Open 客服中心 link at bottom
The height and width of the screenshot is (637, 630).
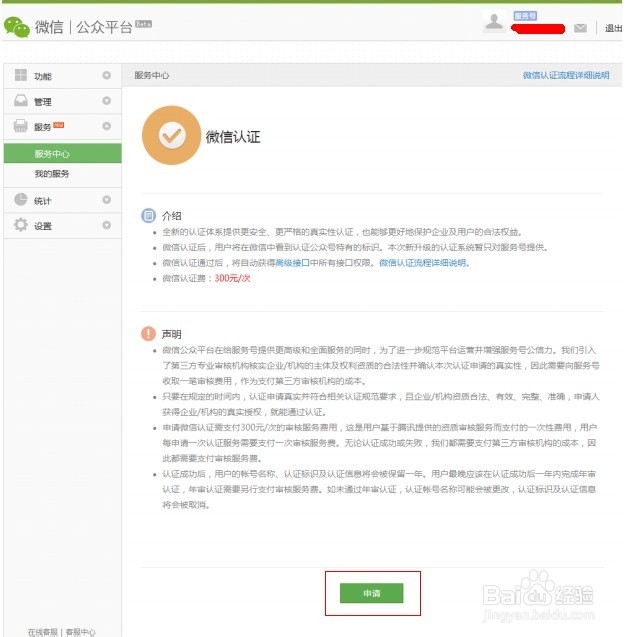[x=80, y=632]
